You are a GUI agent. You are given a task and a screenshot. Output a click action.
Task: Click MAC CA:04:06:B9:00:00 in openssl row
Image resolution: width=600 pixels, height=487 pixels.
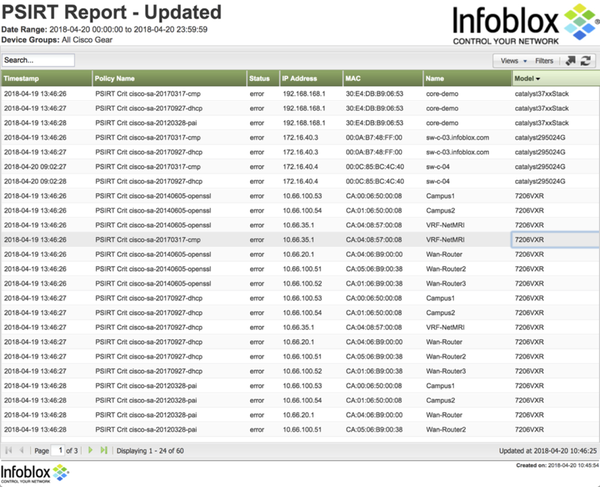374,254
